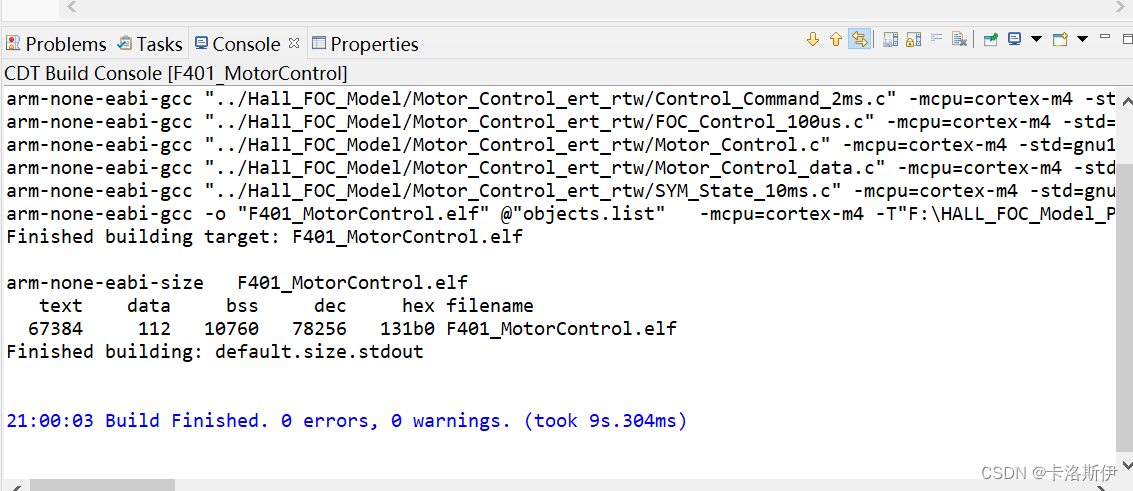Viewport: 1133px width, 491px height.
Task: Click the Open Console icon
Action: (x=1060, y=40)
